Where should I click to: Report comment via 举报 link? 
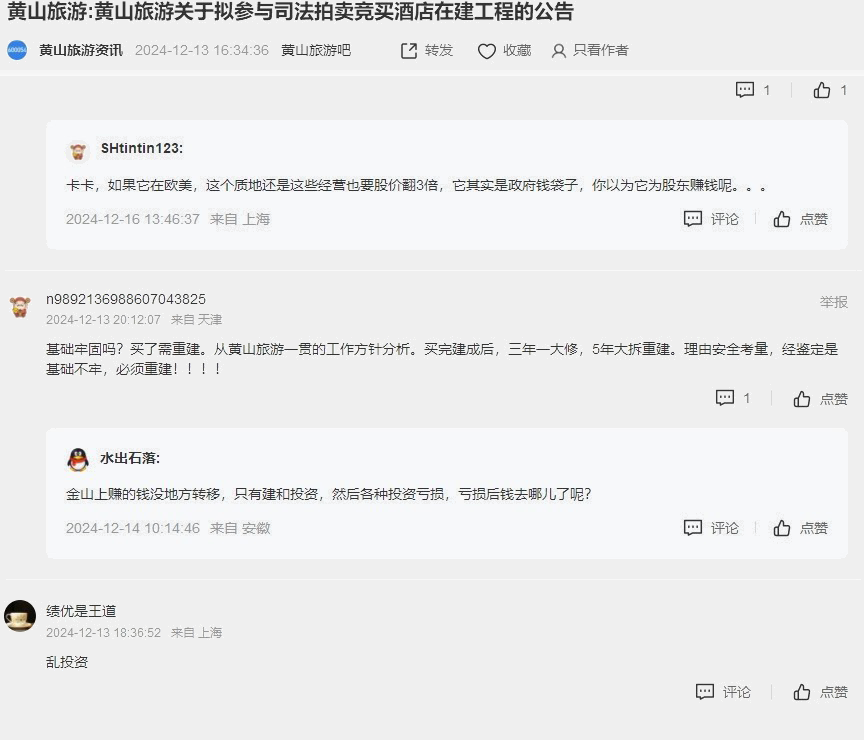[833, 302]
